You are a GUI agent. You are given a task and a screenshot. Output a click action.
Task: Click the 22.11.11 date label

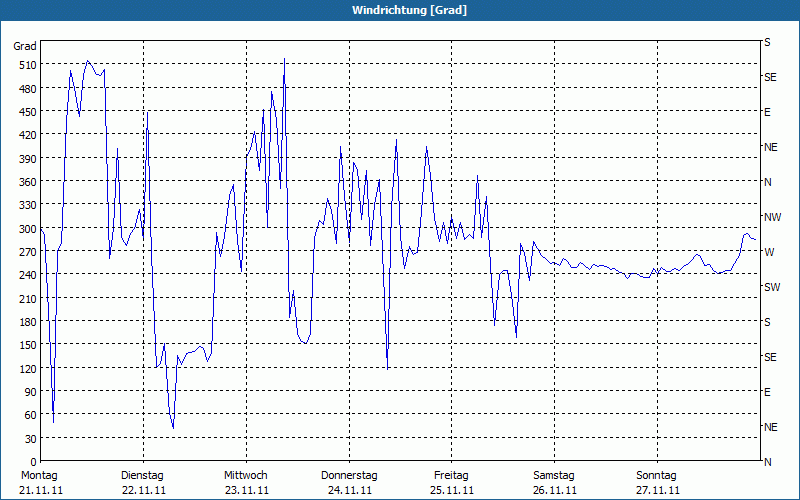[x=144, y=490]
